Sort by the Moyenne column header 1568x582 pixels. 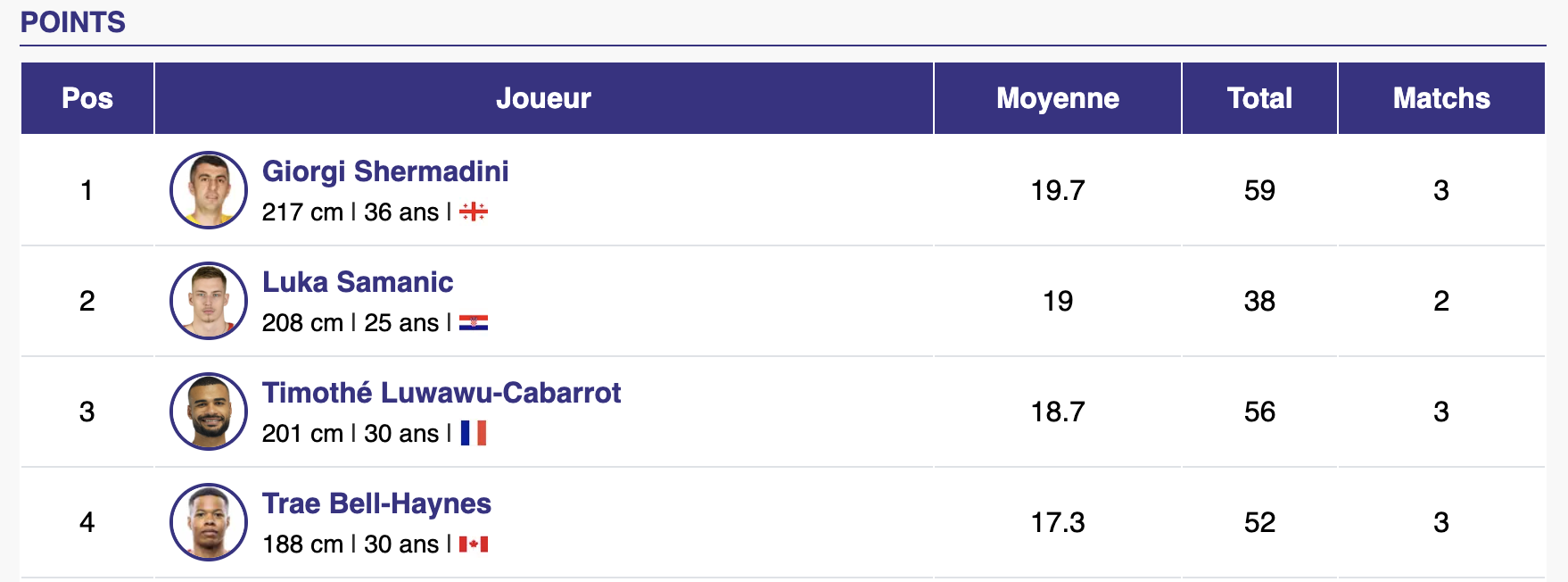[x=1058, y=98]
